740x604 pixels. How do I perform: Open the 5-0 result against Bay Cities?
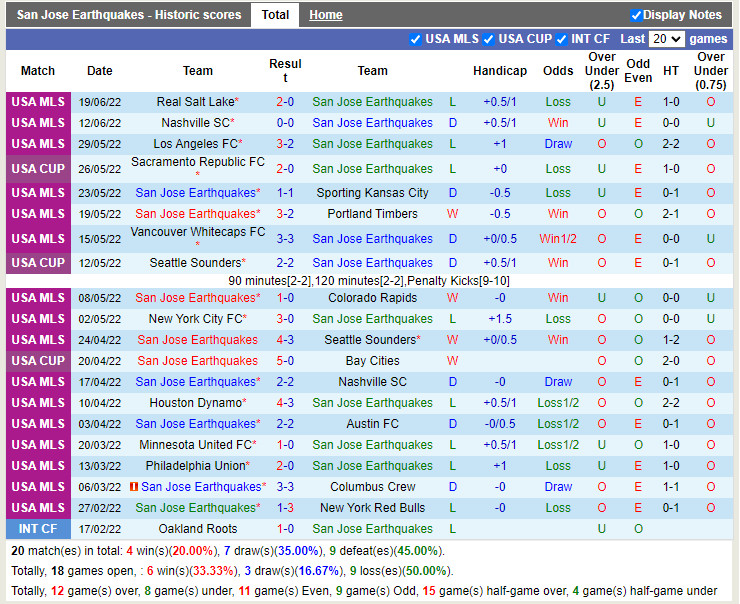tap(285, 361)
